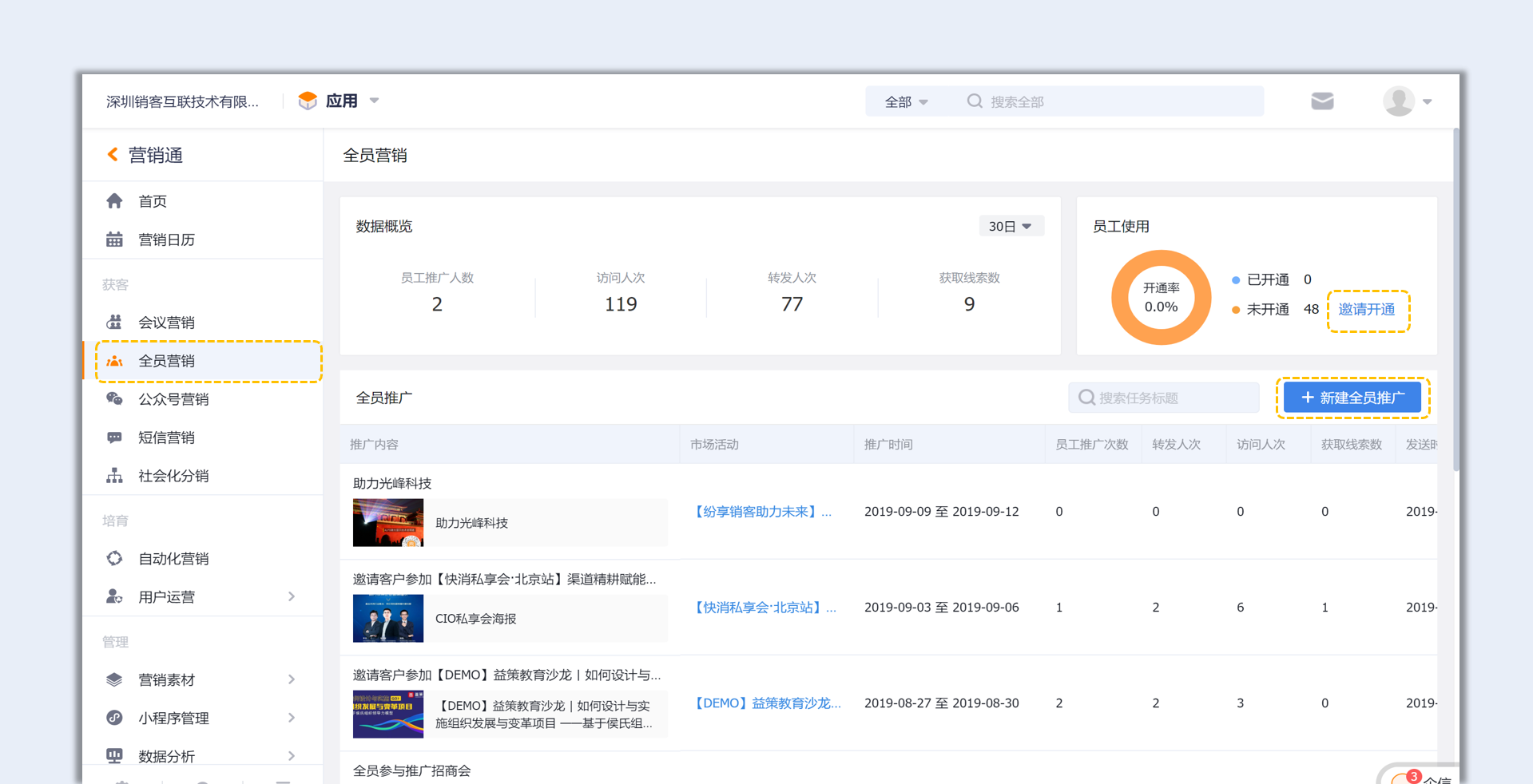Click the 新建全员推广 button

coord(1352,398)
